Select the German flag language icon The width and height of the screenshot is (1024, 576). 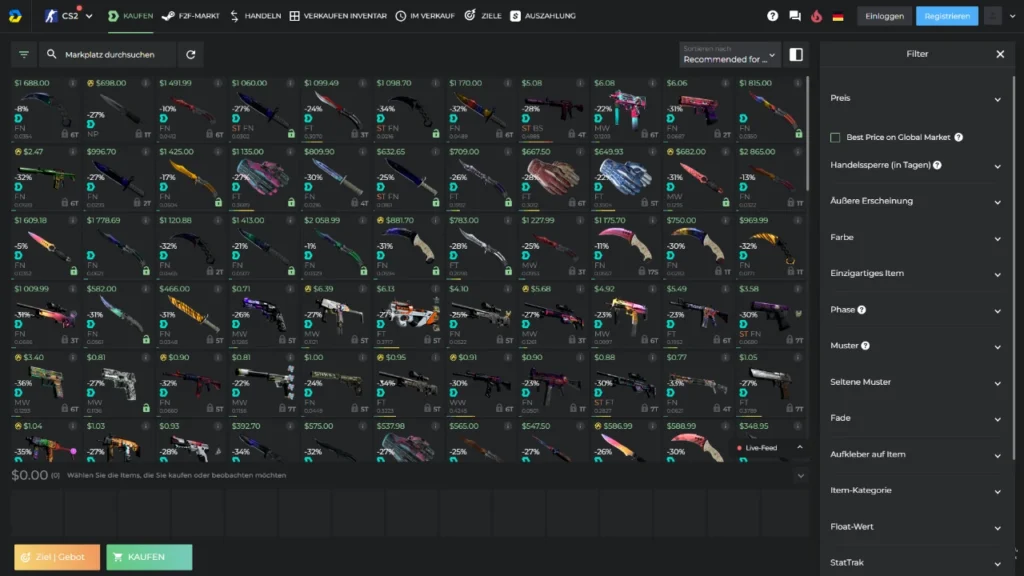pos(838,15)
